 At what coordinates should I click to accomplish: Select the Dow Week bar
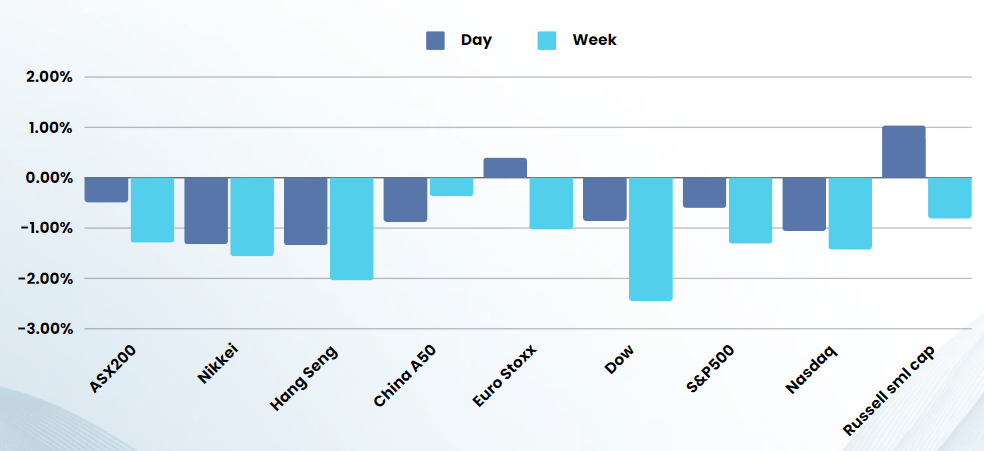point(651,238)
